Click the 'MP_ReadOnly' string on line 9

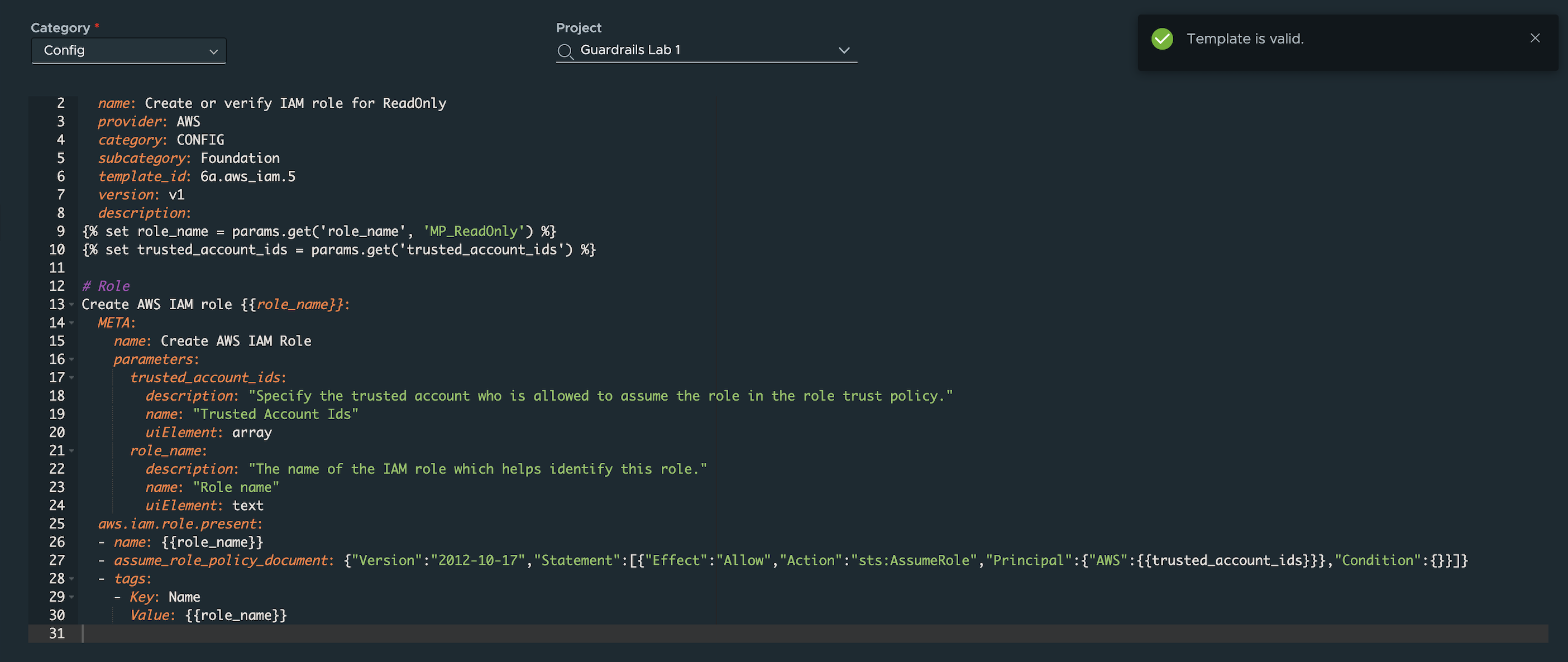pos(473,232)
